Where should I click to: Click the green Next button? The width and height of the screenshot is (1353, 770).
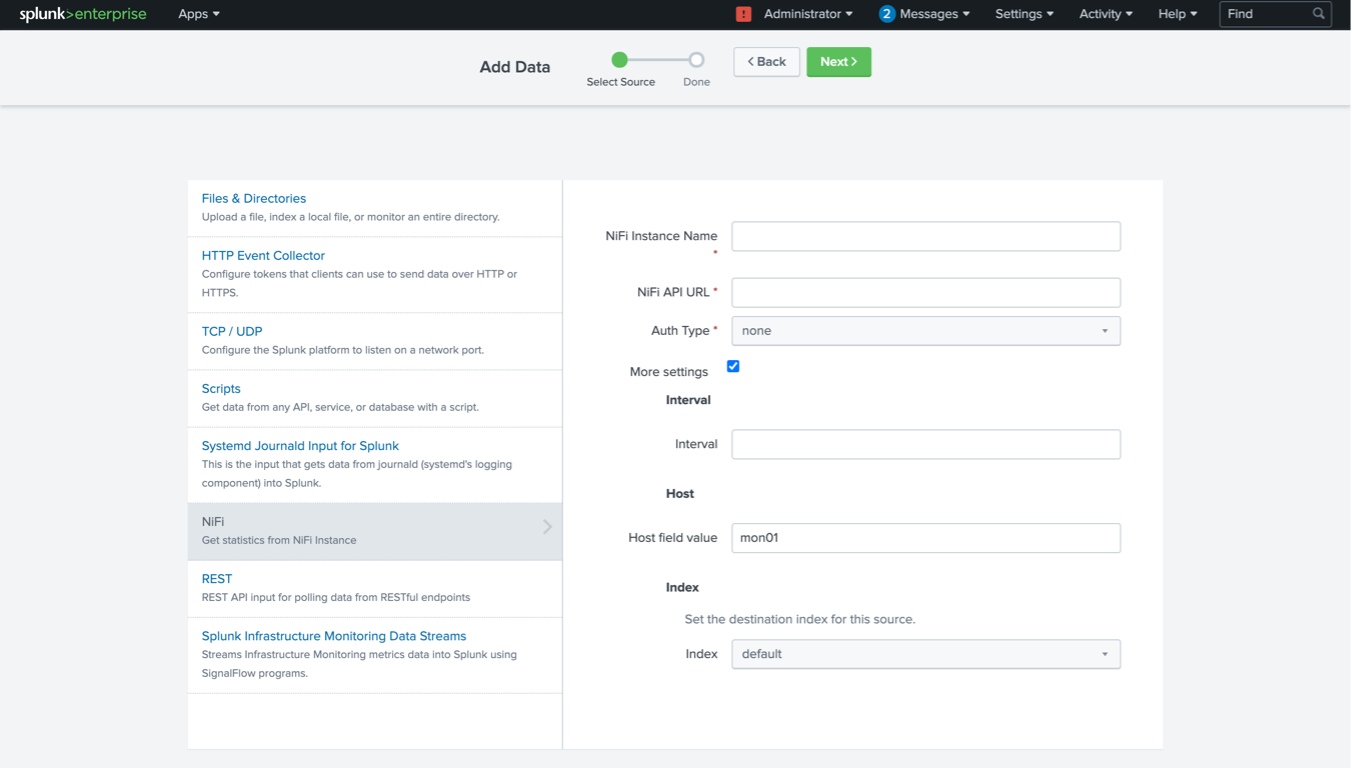(839, 62)
